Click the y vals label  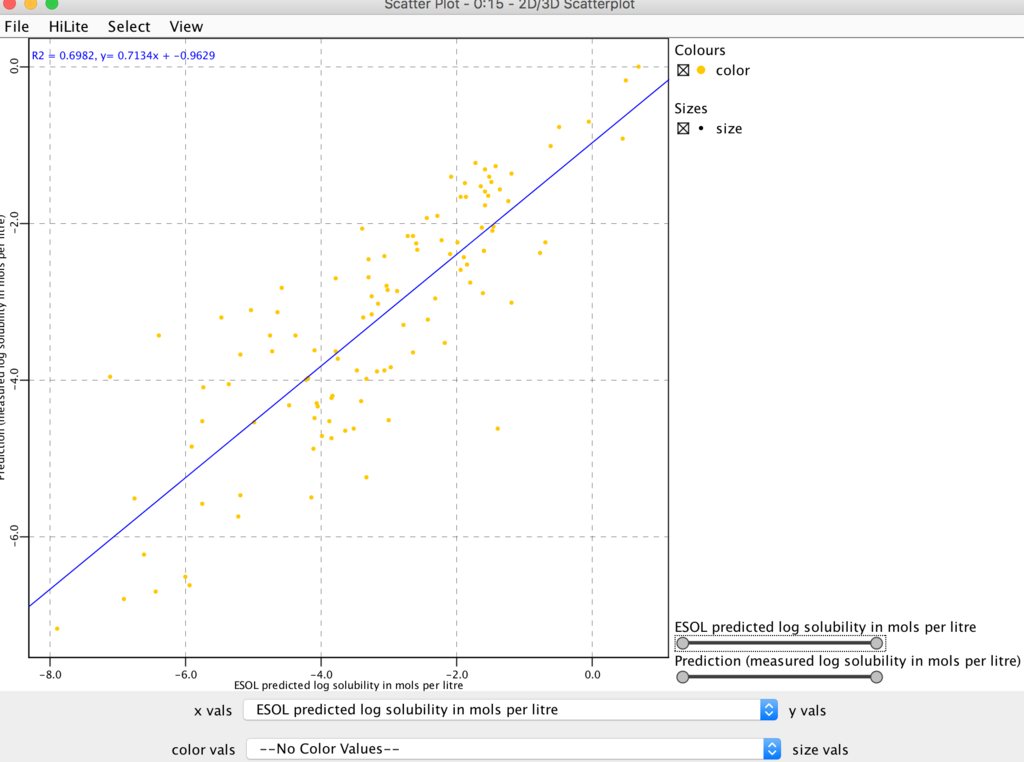click(807, 711)
